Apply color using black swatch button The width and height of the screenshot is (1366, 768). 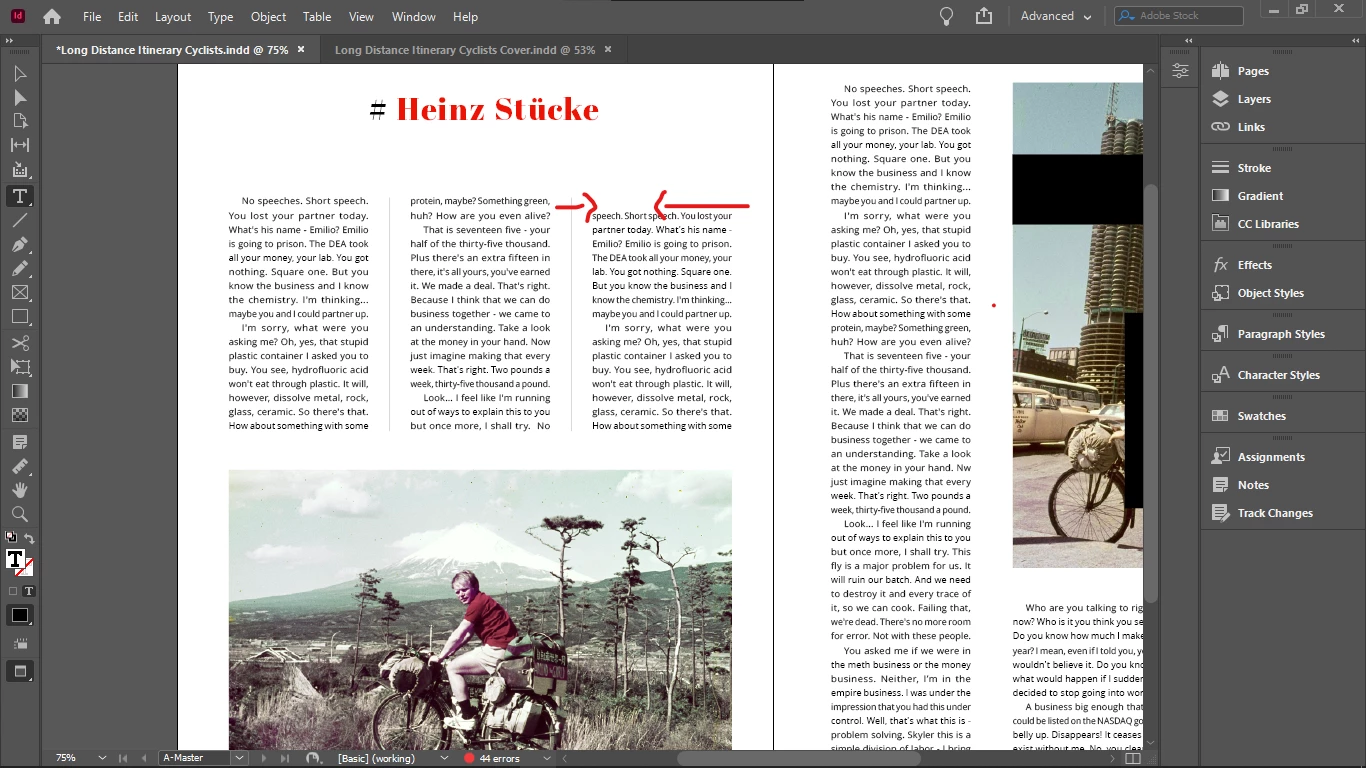pos(20,615)
